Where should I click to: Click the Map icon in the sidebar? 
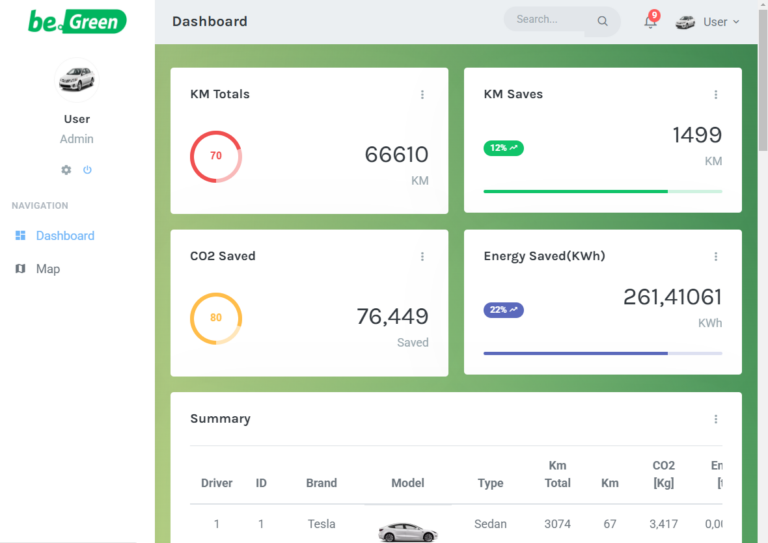pyautogui.click(x=20, y=268)
